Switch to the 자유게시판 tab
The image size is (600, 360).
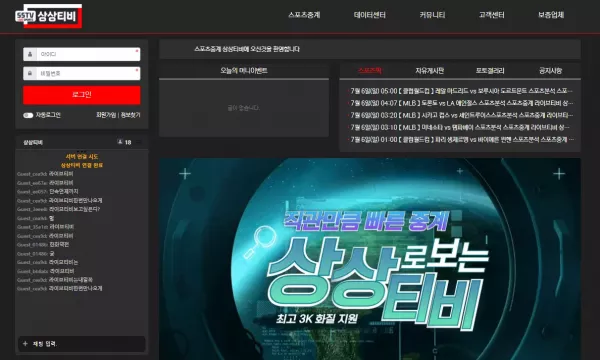coord(430,71)
